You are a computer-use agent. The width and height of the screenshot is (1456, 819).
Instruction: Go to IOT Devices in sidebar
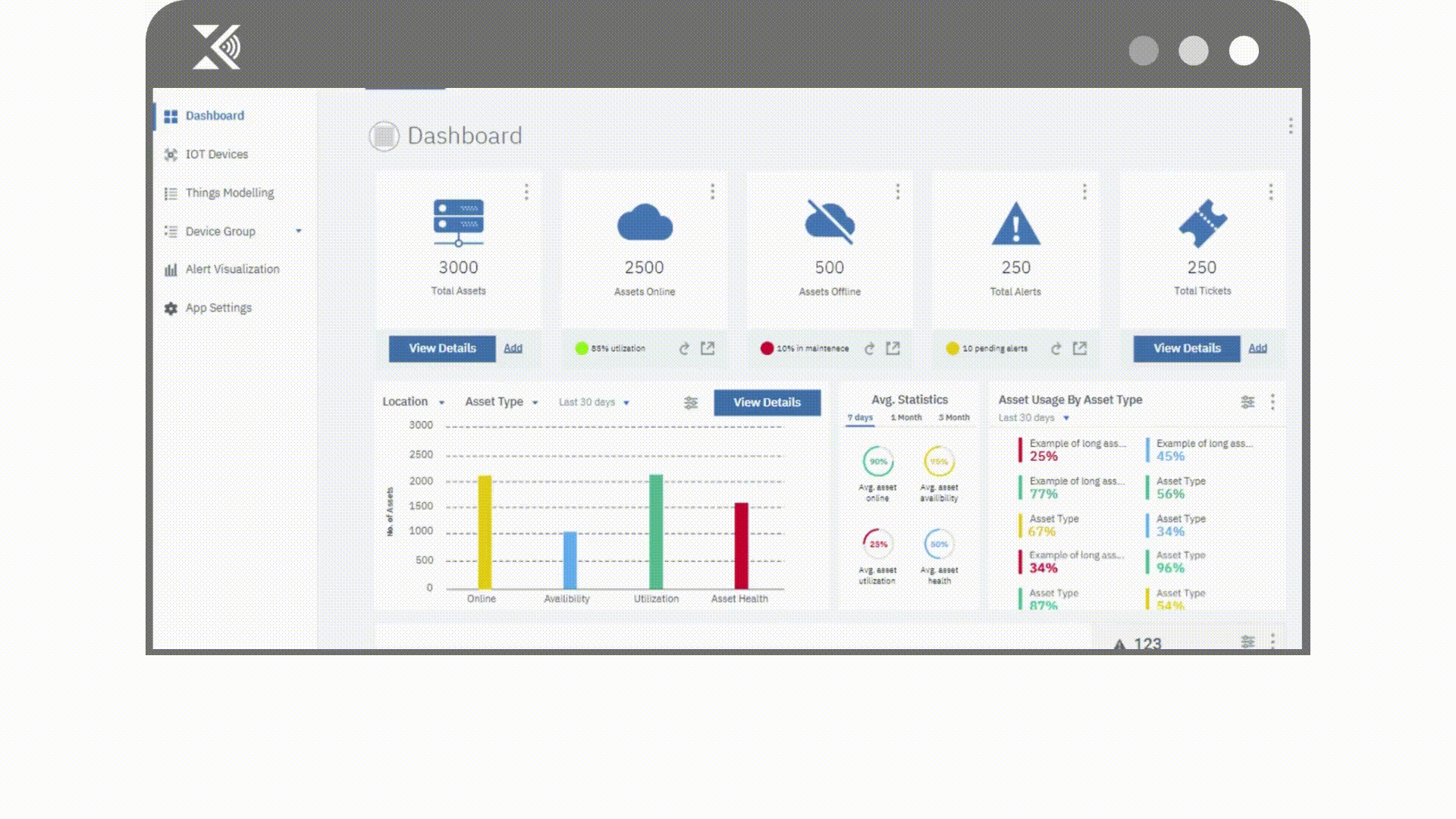pyautogui.click(x=217, y=155)
